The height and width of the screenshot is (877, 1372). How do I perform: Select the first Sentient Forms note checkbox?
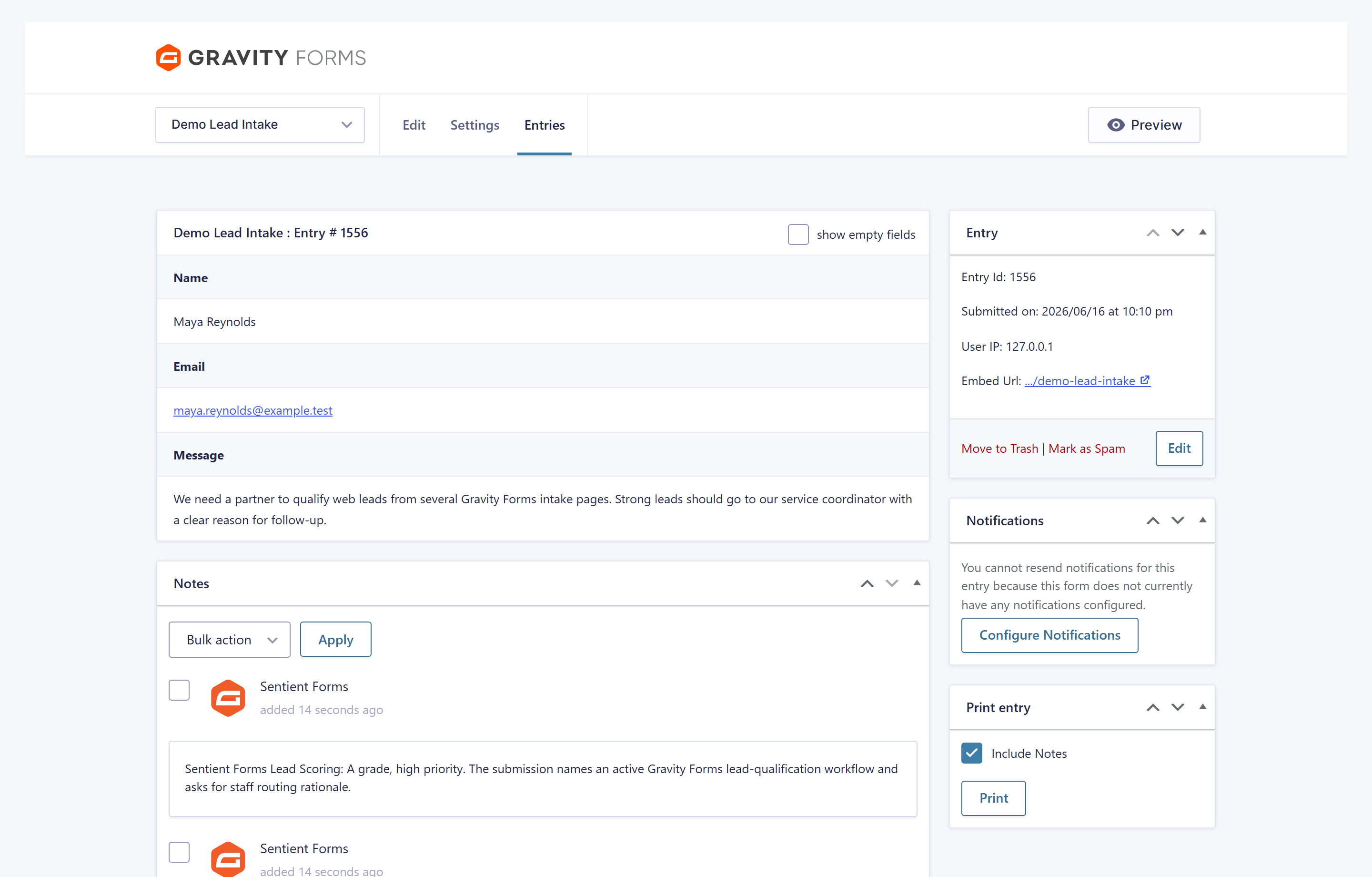pyautogui.click(x=179, y=690)
